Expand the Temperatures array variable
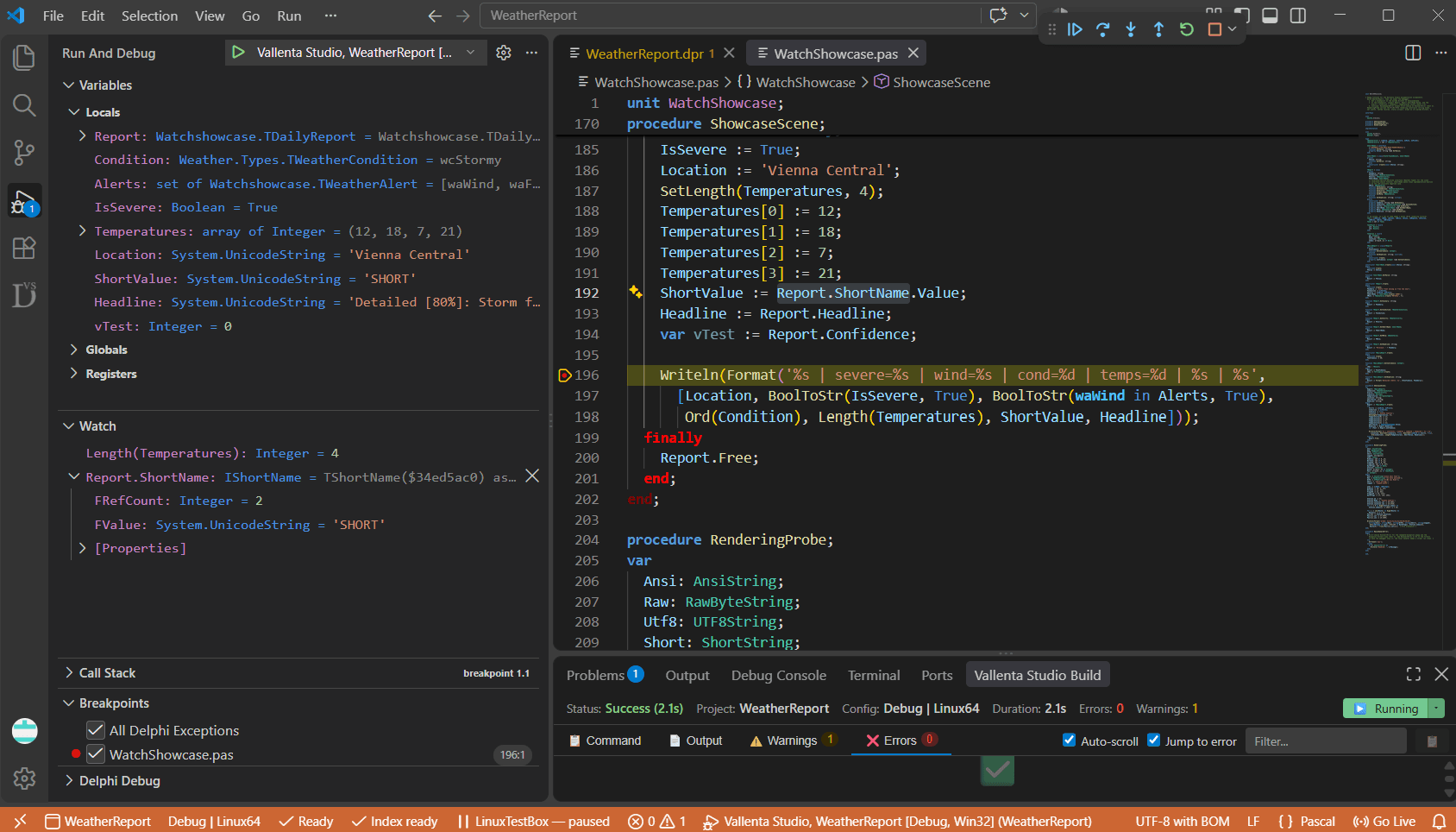1456x832 pixels. click(82, 231)
